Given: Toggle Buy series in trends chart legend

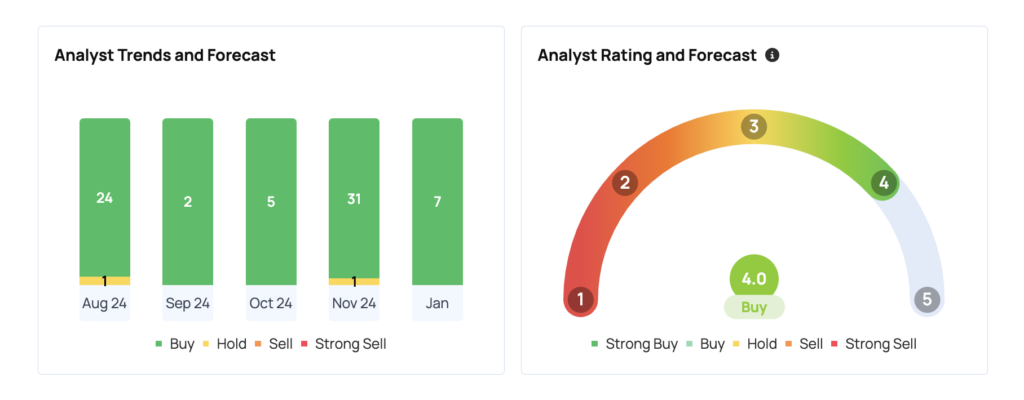Looking at the screenshot, I should pos(174,343).
